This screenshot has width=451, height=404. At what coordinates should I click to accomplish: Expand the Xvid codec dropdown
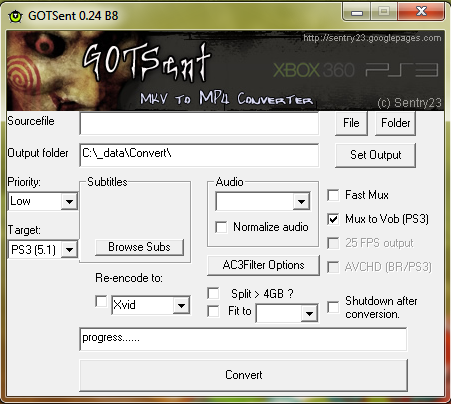tap(151, 305)
